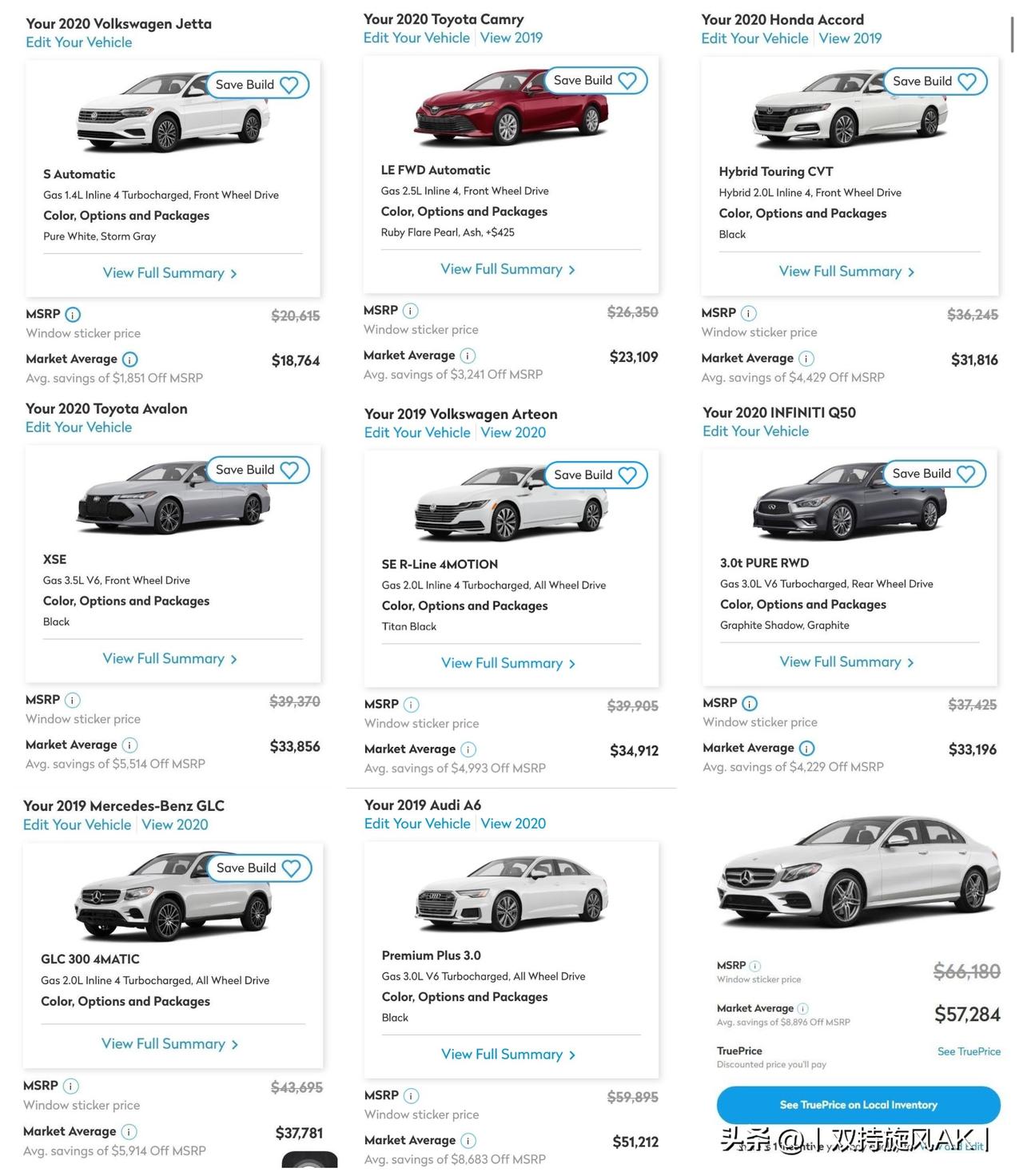Click MSRP info icon under Volkswagen Jetta
The height and width of the screenshot is (1176, 1023).
coord(73,315)
